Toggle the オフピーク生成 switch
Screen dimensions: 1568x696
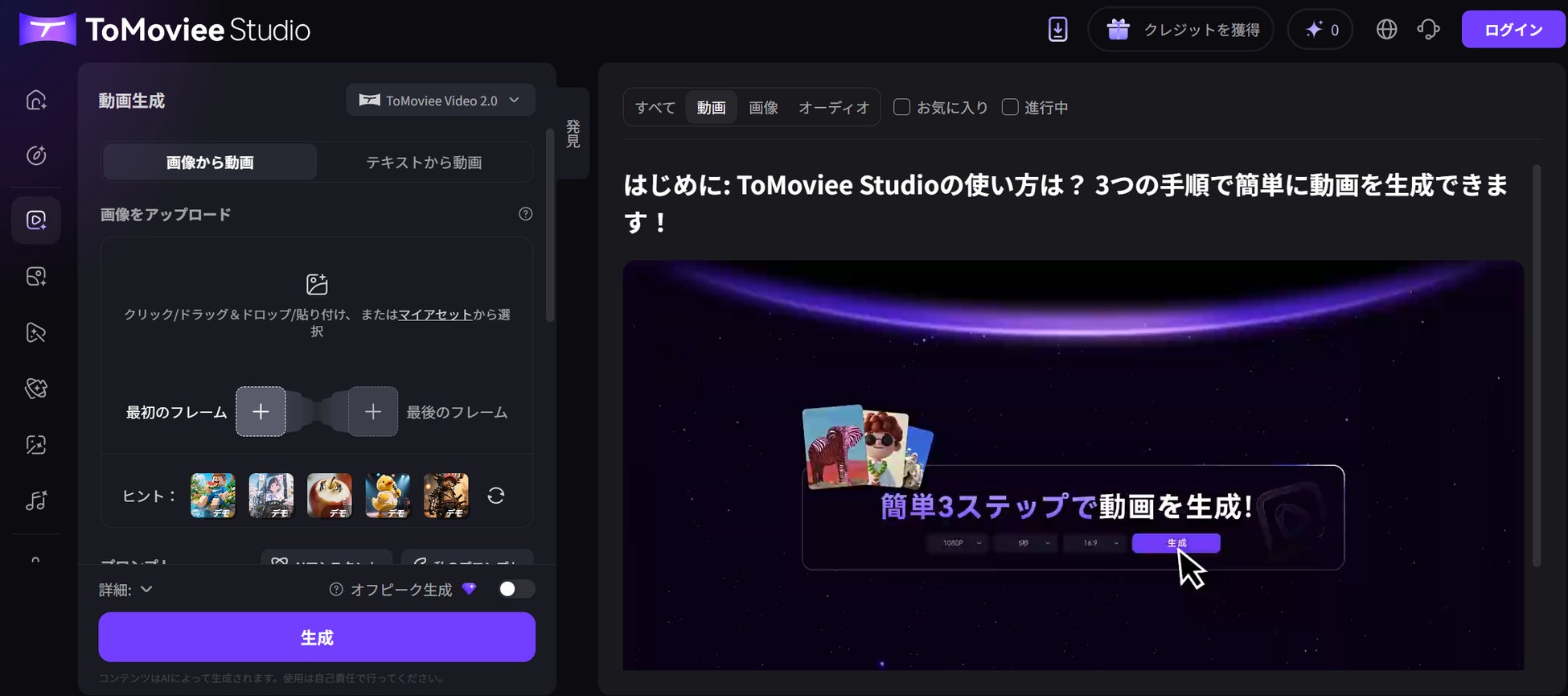coord(515,589)
